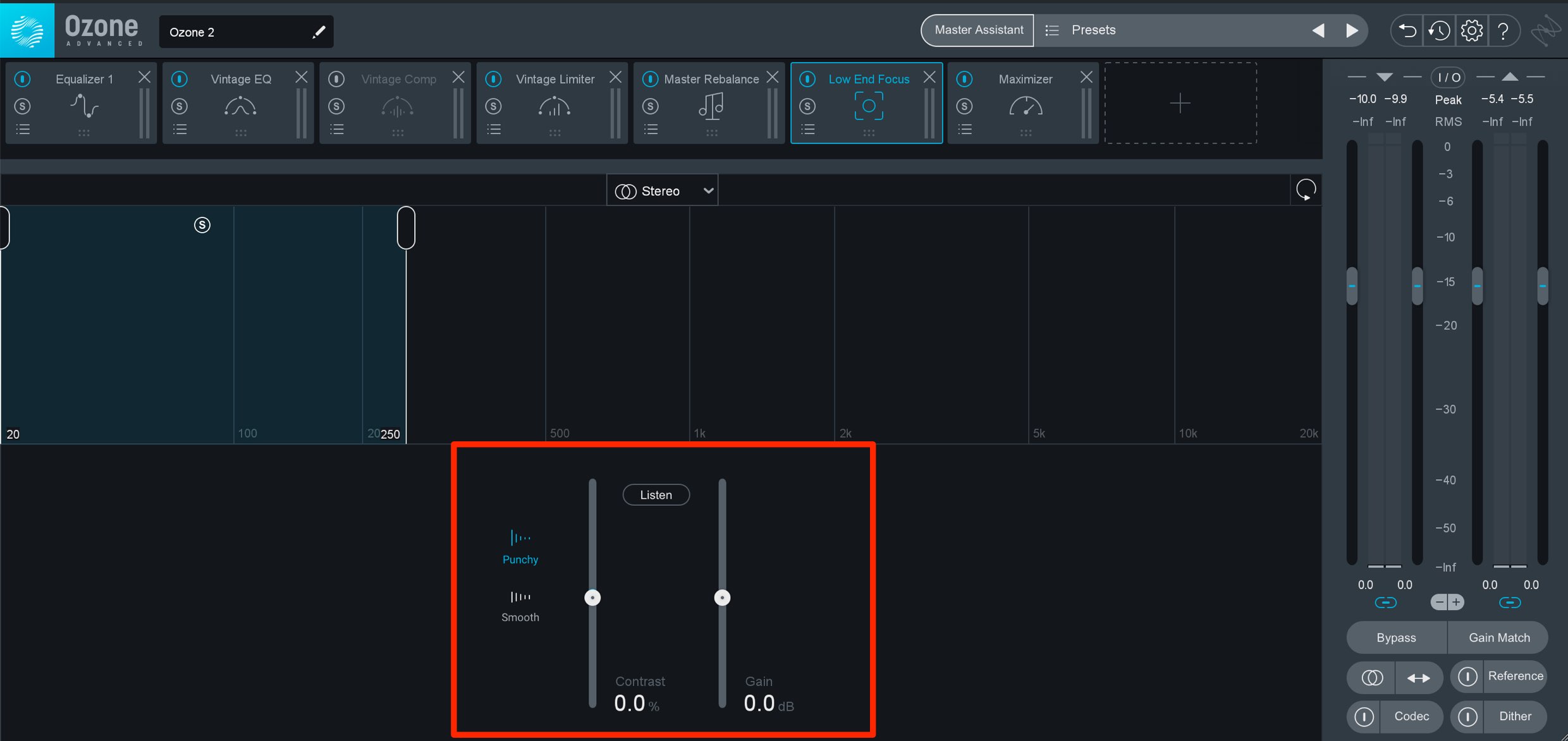Click the 250 Hz band handle
This screenshot has width=1568, height=741.
click(x=406, y=228)
